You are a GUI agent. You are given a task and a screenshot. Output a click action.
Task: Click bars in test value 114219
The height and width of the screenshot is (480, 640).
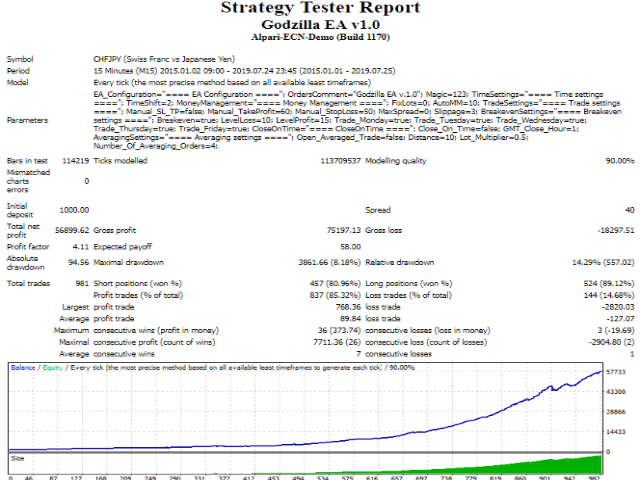(x=76, y=161)
